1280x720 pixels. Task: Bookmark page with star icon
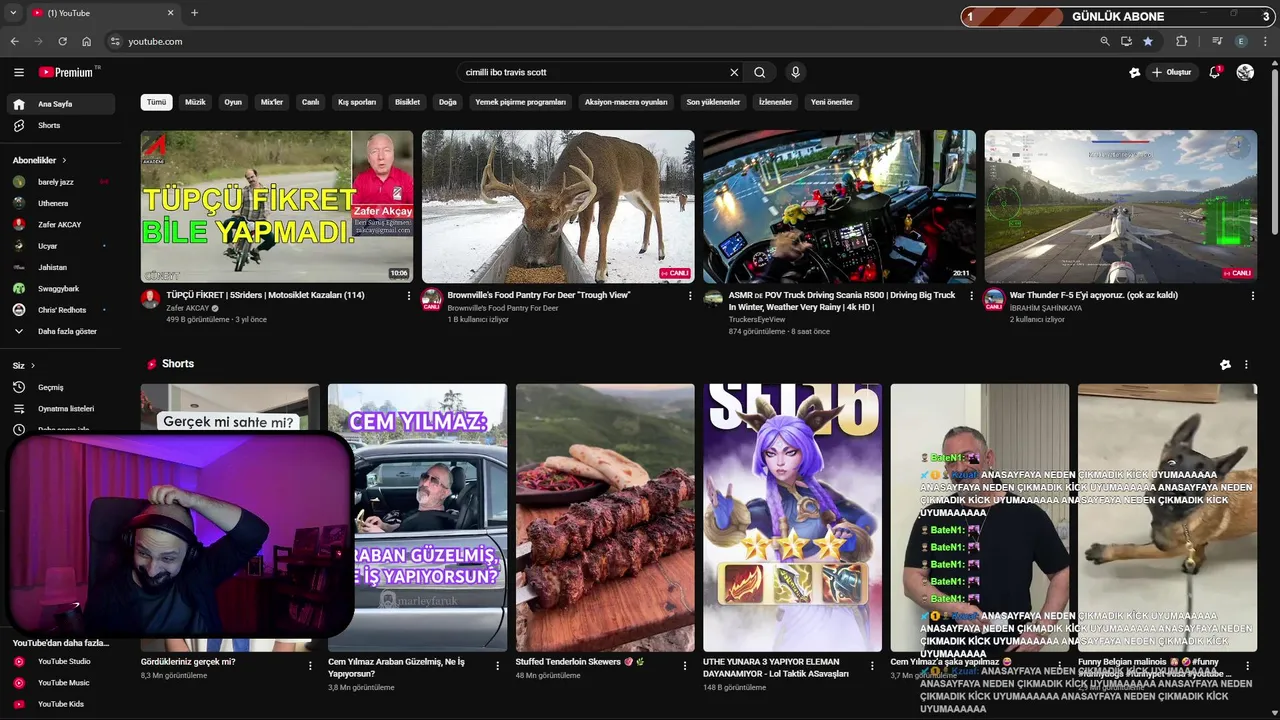point(1148,41)
